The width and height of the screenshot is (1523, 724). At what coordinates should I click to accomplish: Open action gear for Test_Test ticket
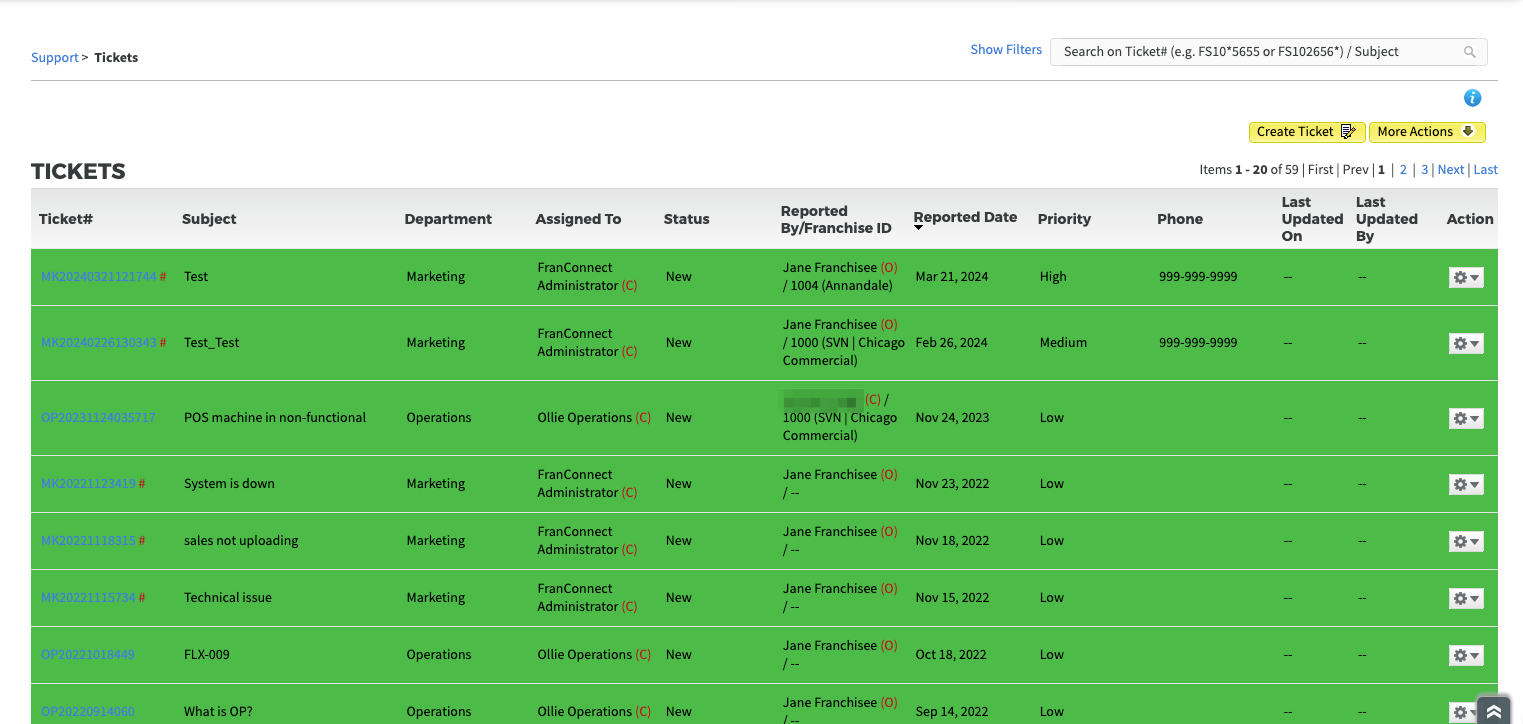(1466, 343)
